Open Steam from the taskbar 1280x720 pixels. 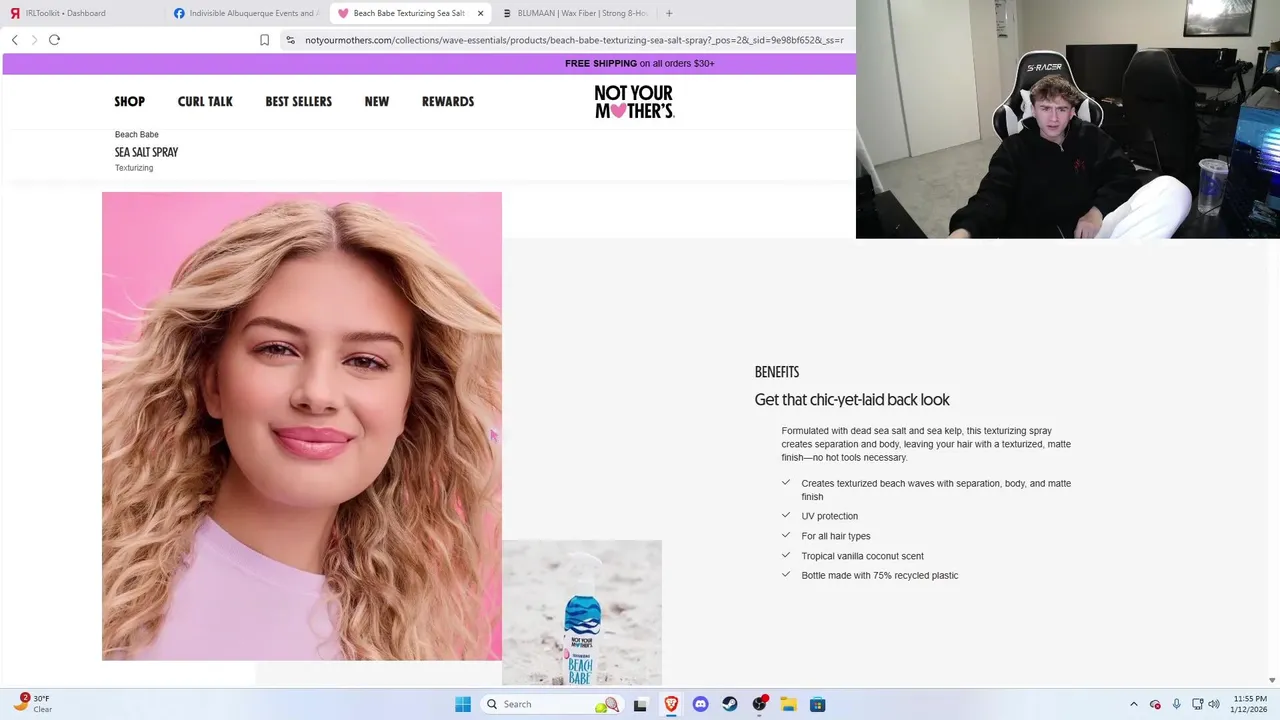pos(730,704)
